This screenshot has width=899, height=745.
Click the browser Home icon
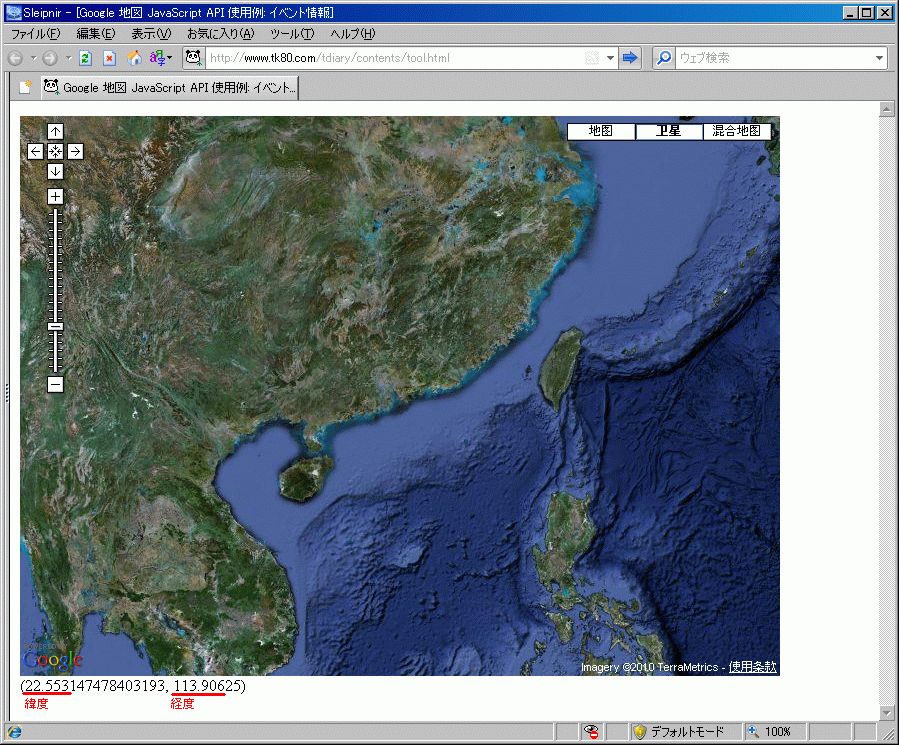[x=134, y=58]
